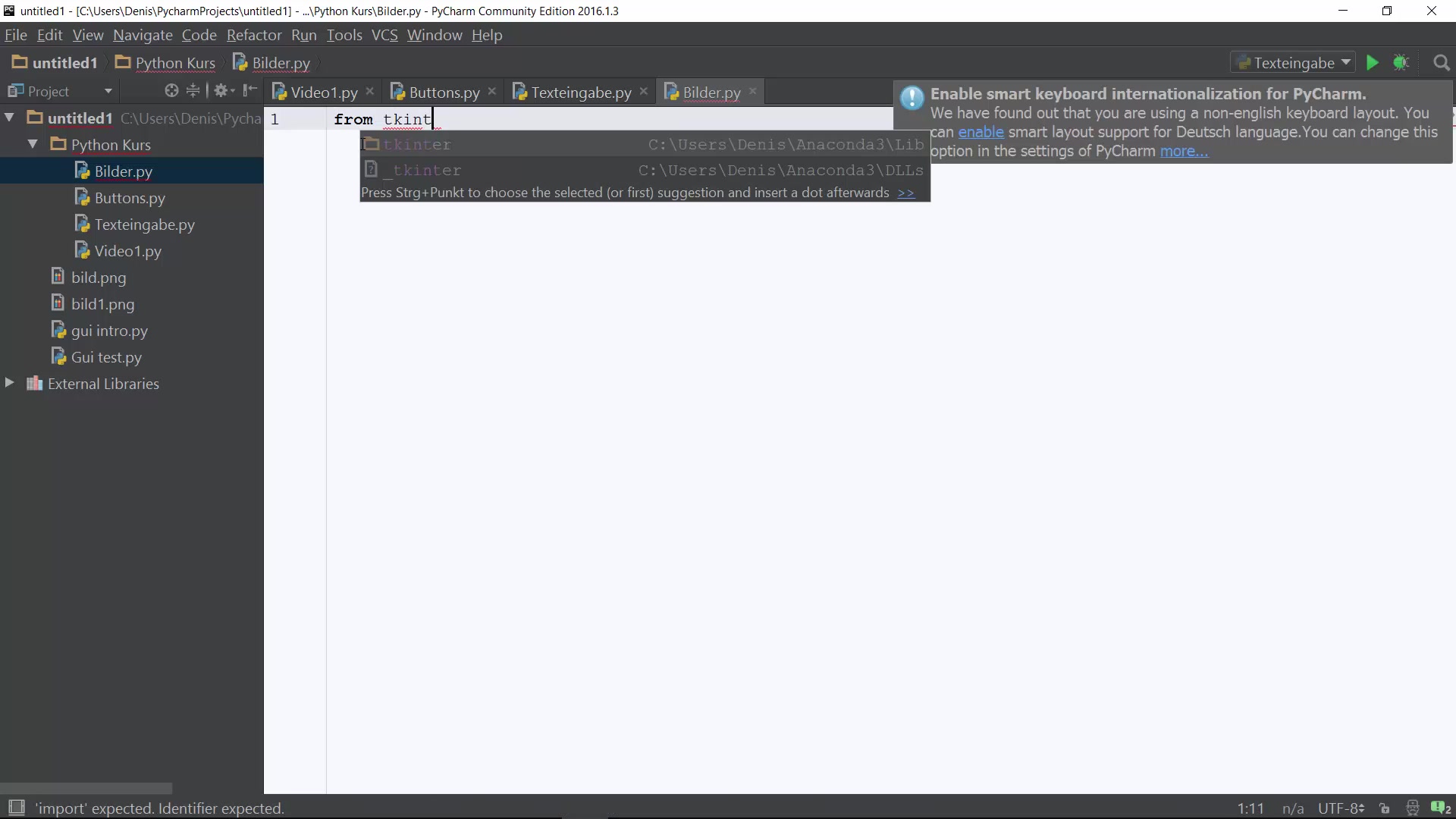Toggle tool window bars at bottom-left corner
This screenshot has height=819, width=1456.
click(x=16, y=808)
